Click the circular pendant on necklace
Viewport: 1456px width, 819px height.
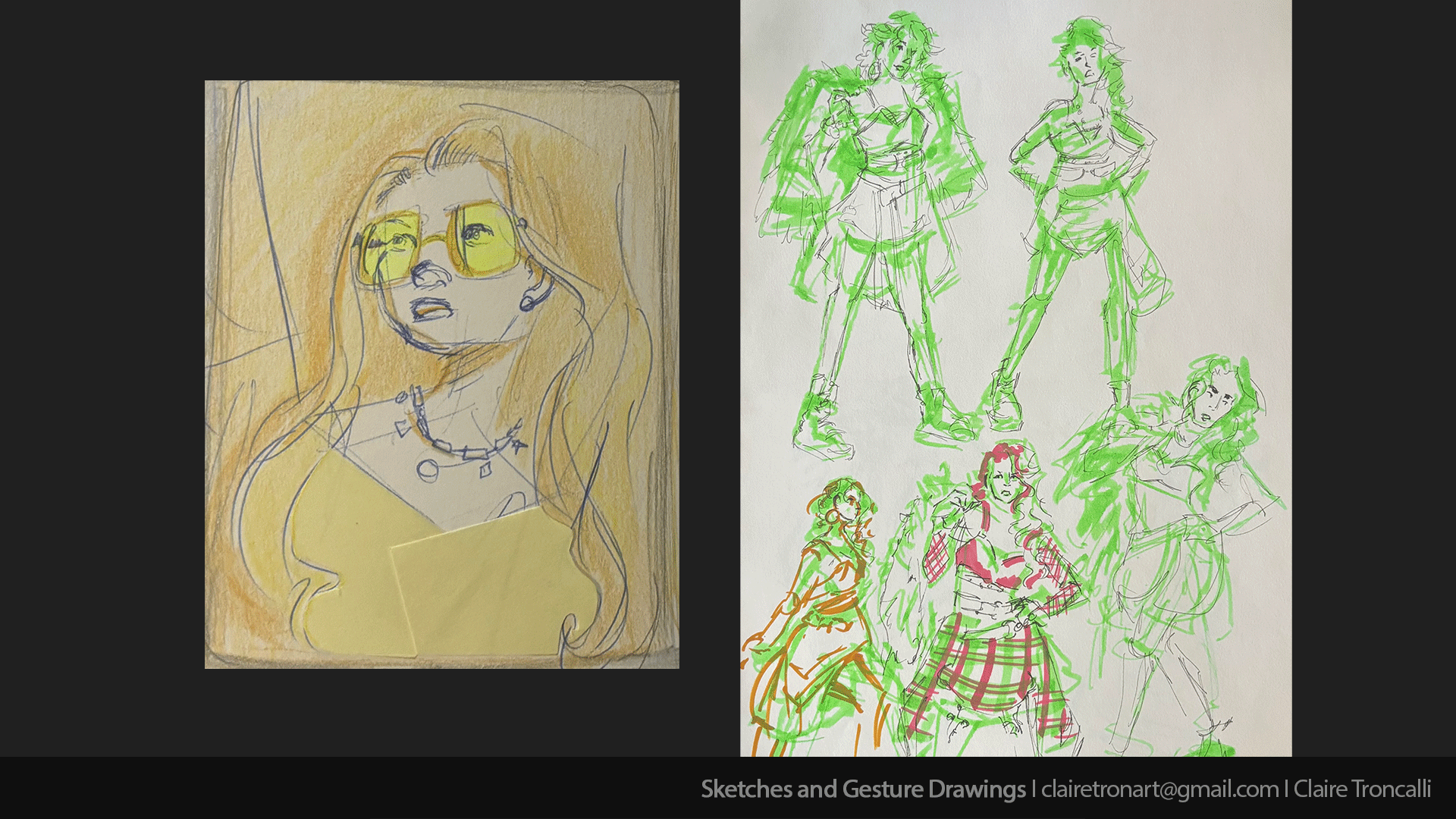427,469
